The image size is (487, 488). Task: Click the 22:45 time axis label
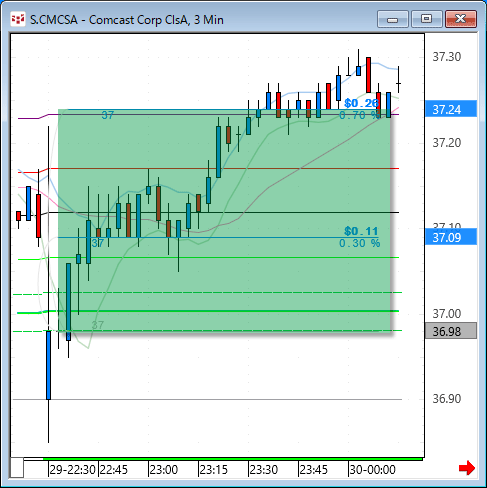tap(114, 470)
